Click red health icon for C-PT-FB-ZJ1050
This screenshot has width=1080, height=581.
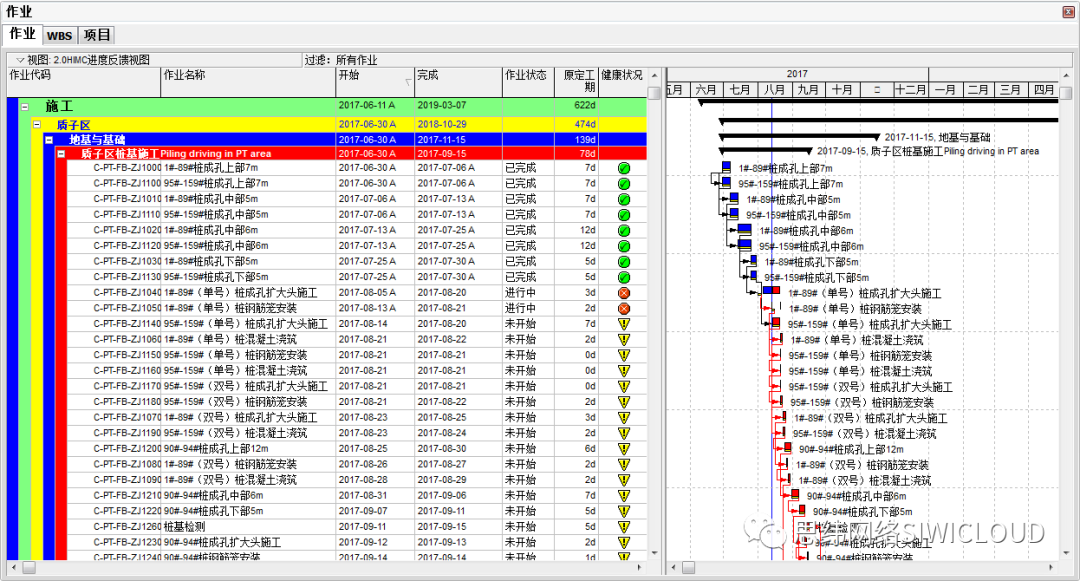(624, 308)
